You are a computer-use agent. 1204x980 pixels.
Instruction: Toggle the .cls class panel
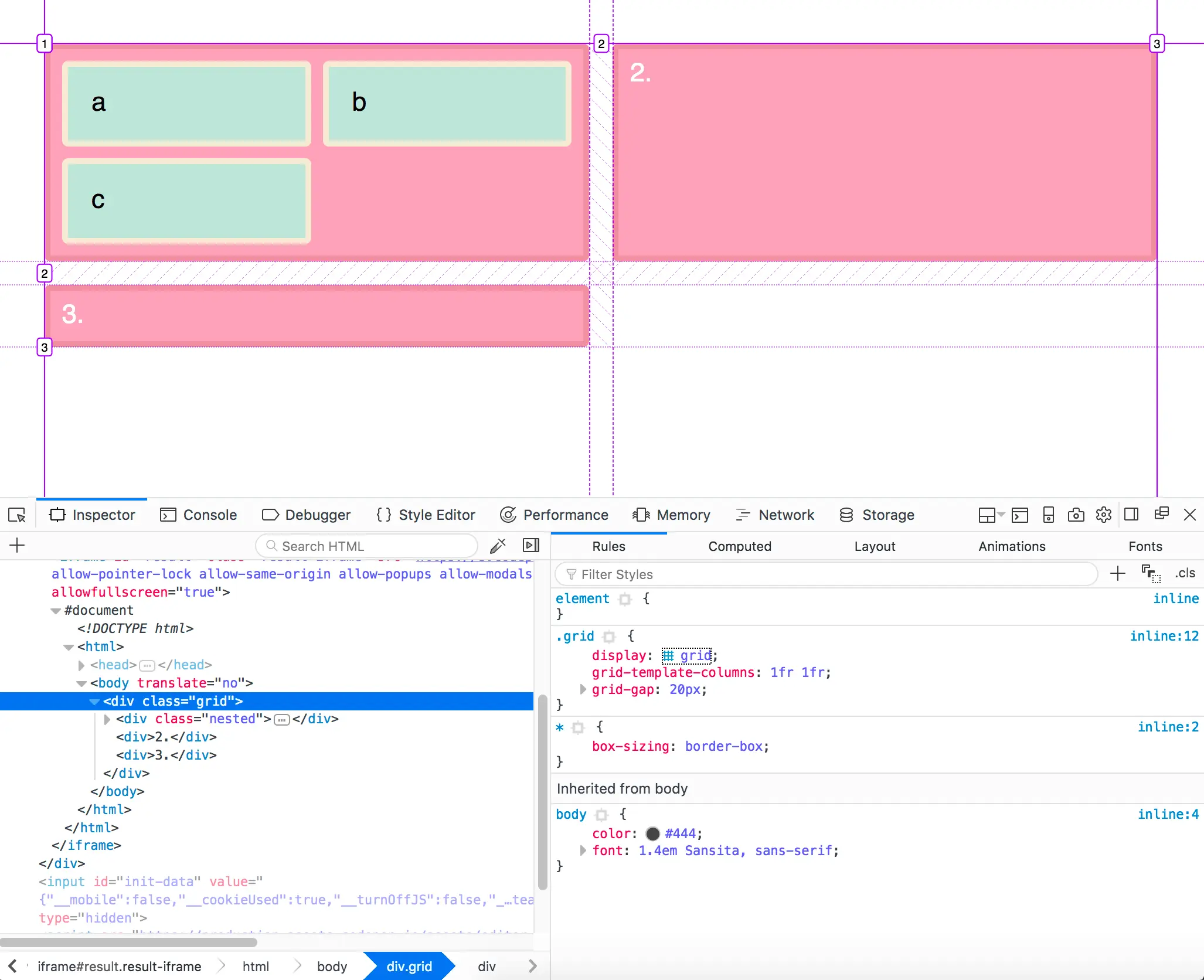[1185, 573]
